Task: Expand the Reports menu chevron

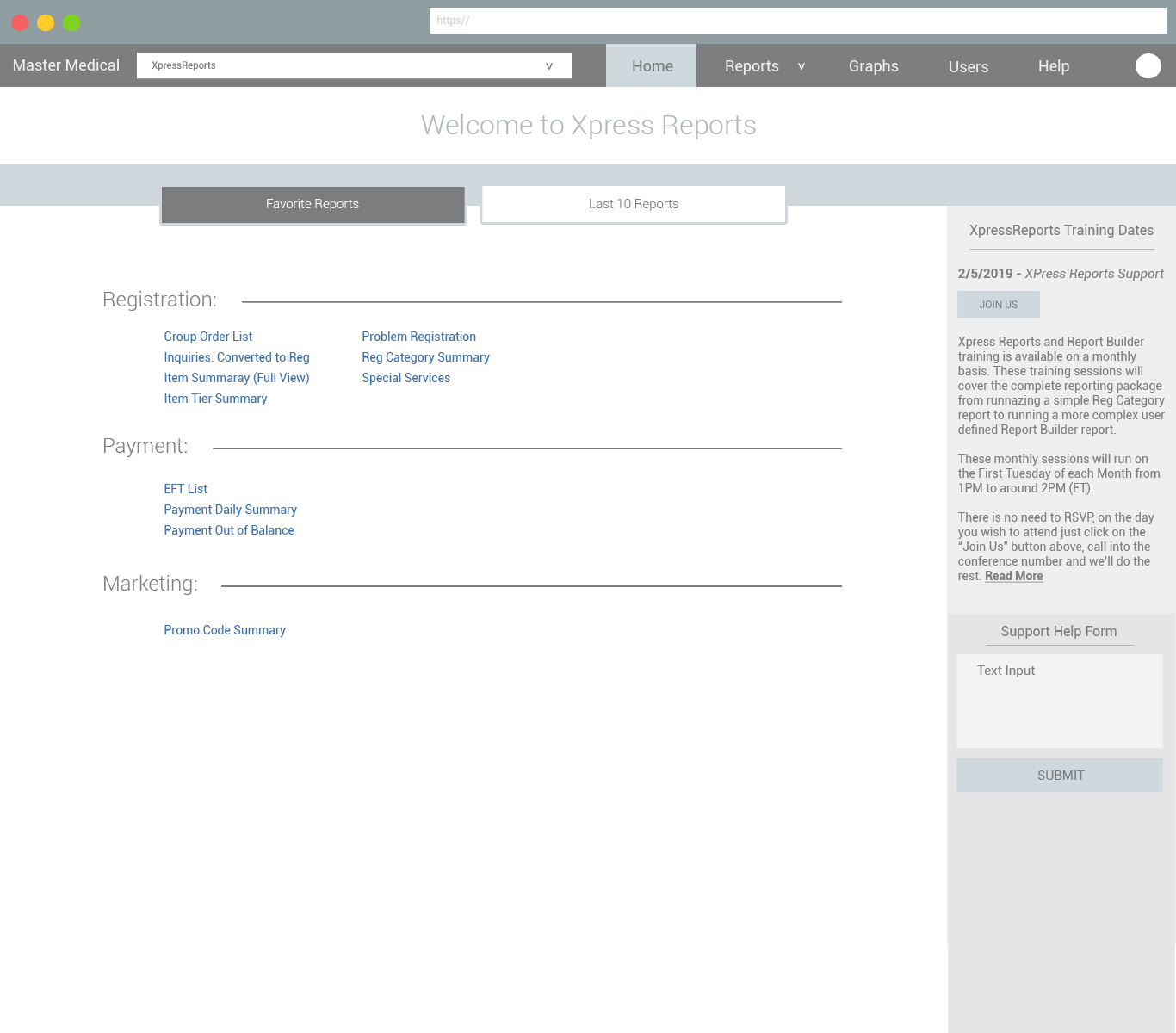Action: [x=801, y=66]
